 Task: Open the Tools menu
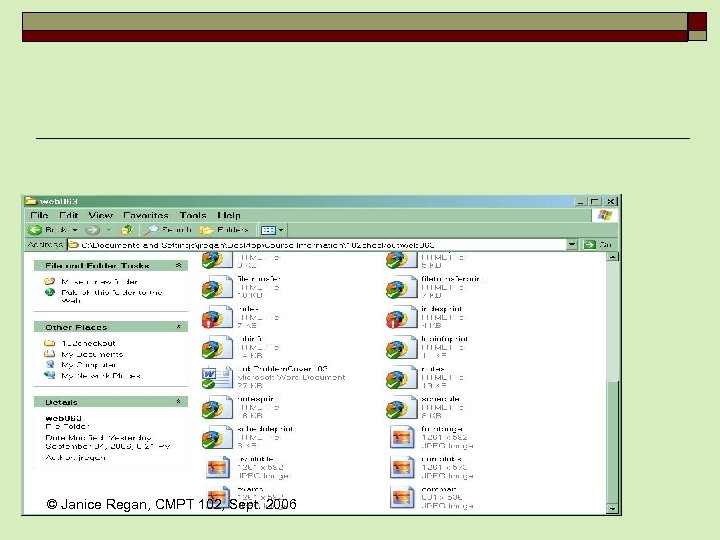tap(193, 215)
